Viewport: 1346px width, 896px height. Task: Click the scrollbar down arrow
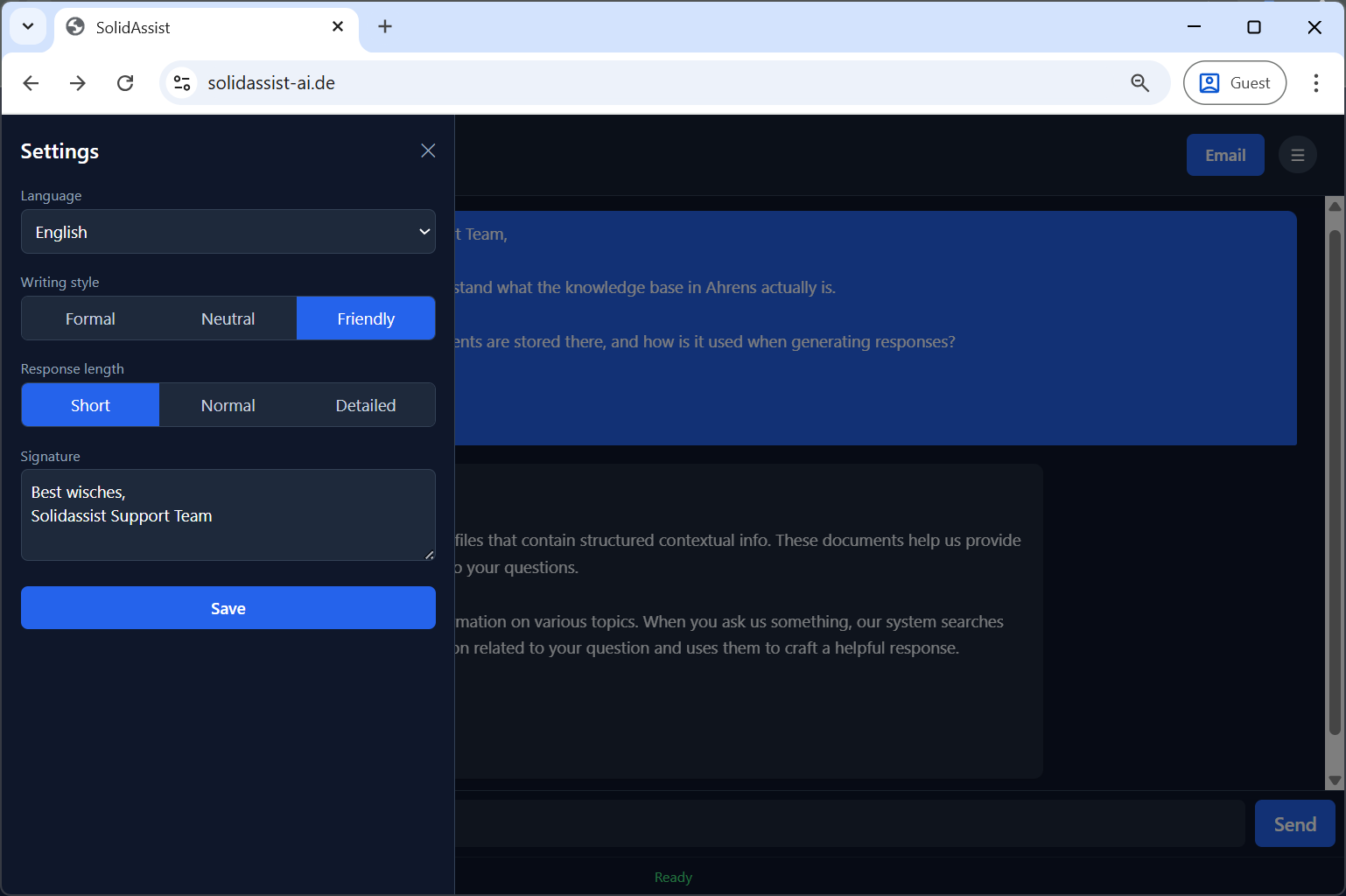(1335, 781)
